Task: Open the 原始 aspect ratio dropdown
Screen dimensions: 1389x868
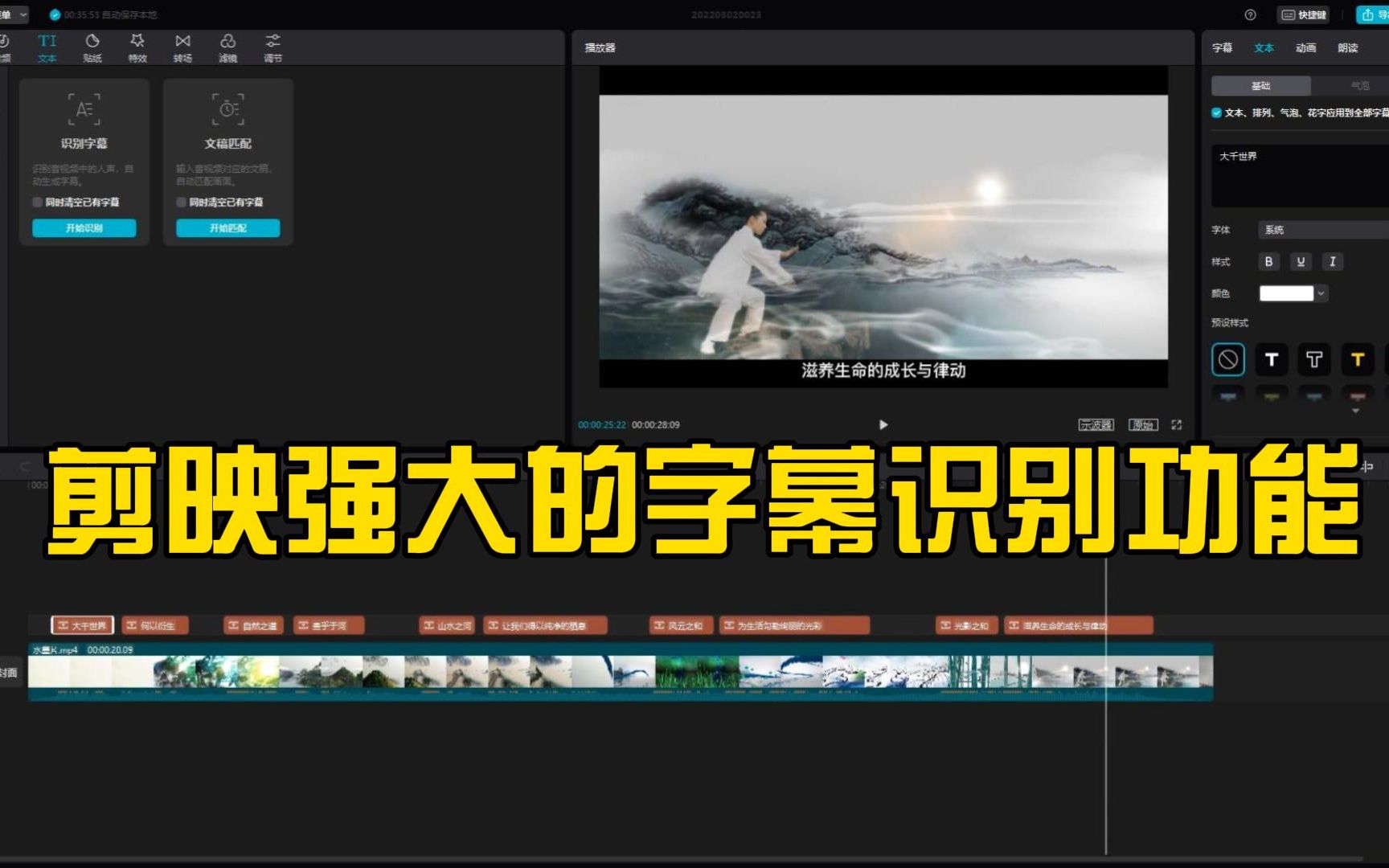Action: click(1145, 425)
